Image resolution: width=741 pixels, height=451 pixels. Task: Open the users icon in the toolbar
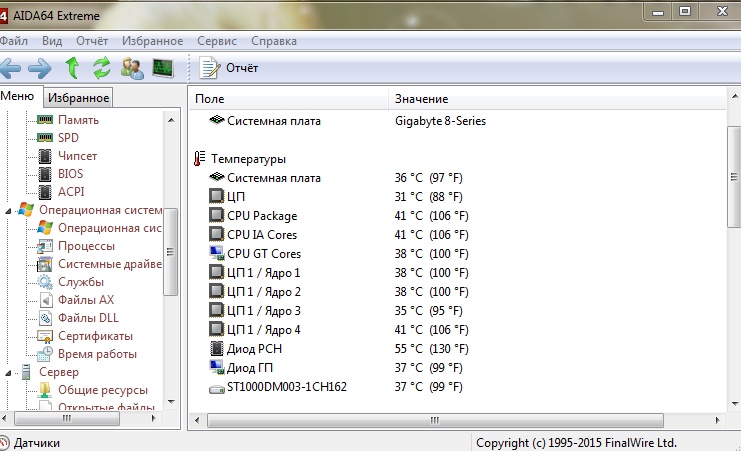tap(132, 69)
